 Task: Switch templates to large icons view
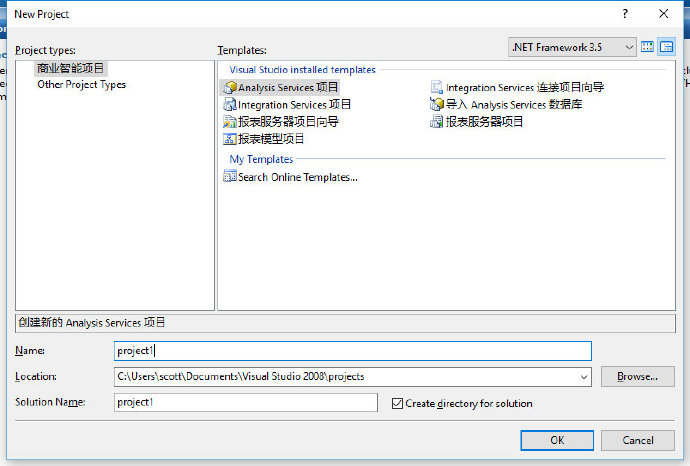pos(647,47)
